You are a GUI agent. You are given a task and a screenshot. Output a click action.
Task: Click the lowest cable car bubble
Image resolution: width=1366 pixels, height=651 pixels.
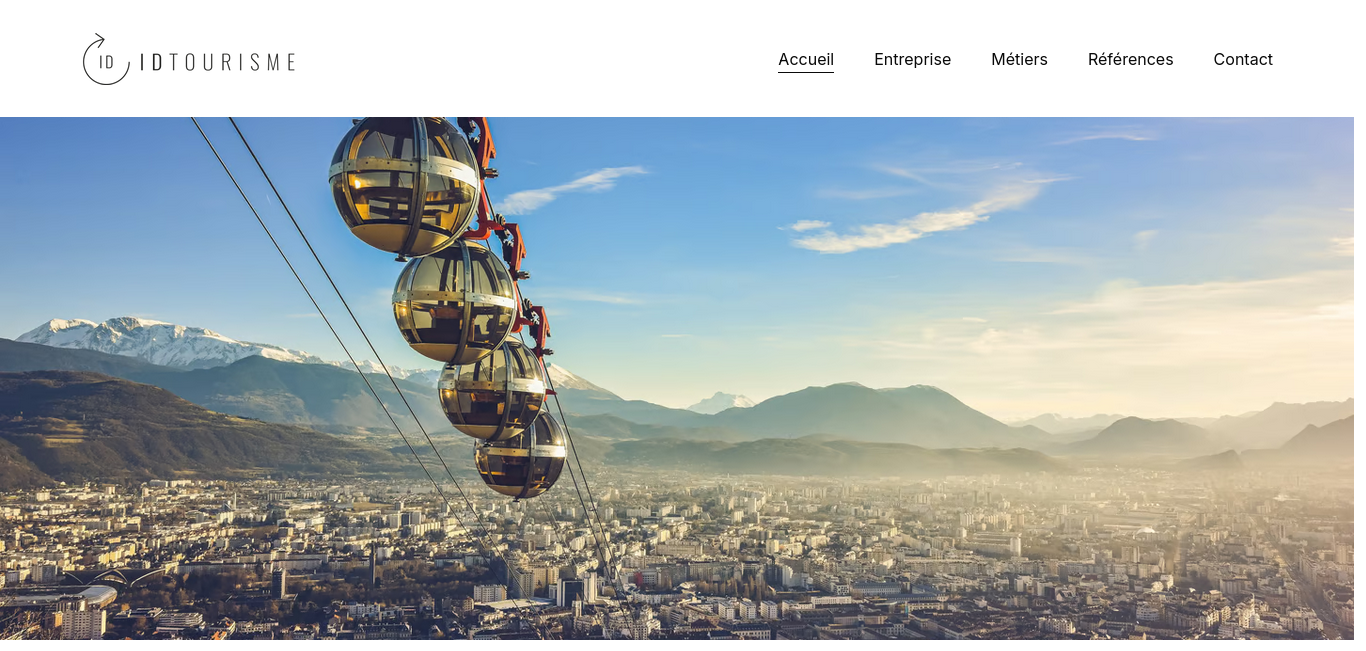coord(520,455)
